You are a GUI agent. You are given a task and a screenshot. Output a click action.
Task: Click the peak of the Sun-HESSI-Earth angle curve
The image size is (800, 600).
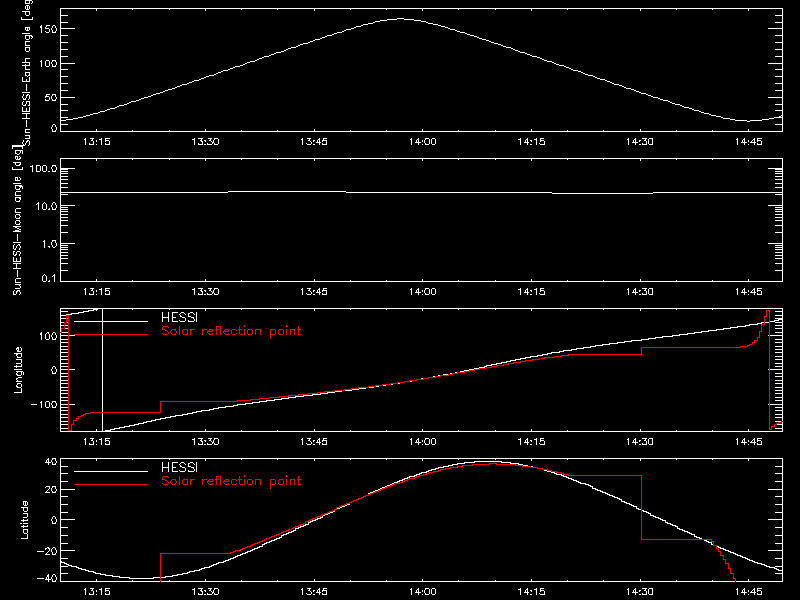[401, 19]
